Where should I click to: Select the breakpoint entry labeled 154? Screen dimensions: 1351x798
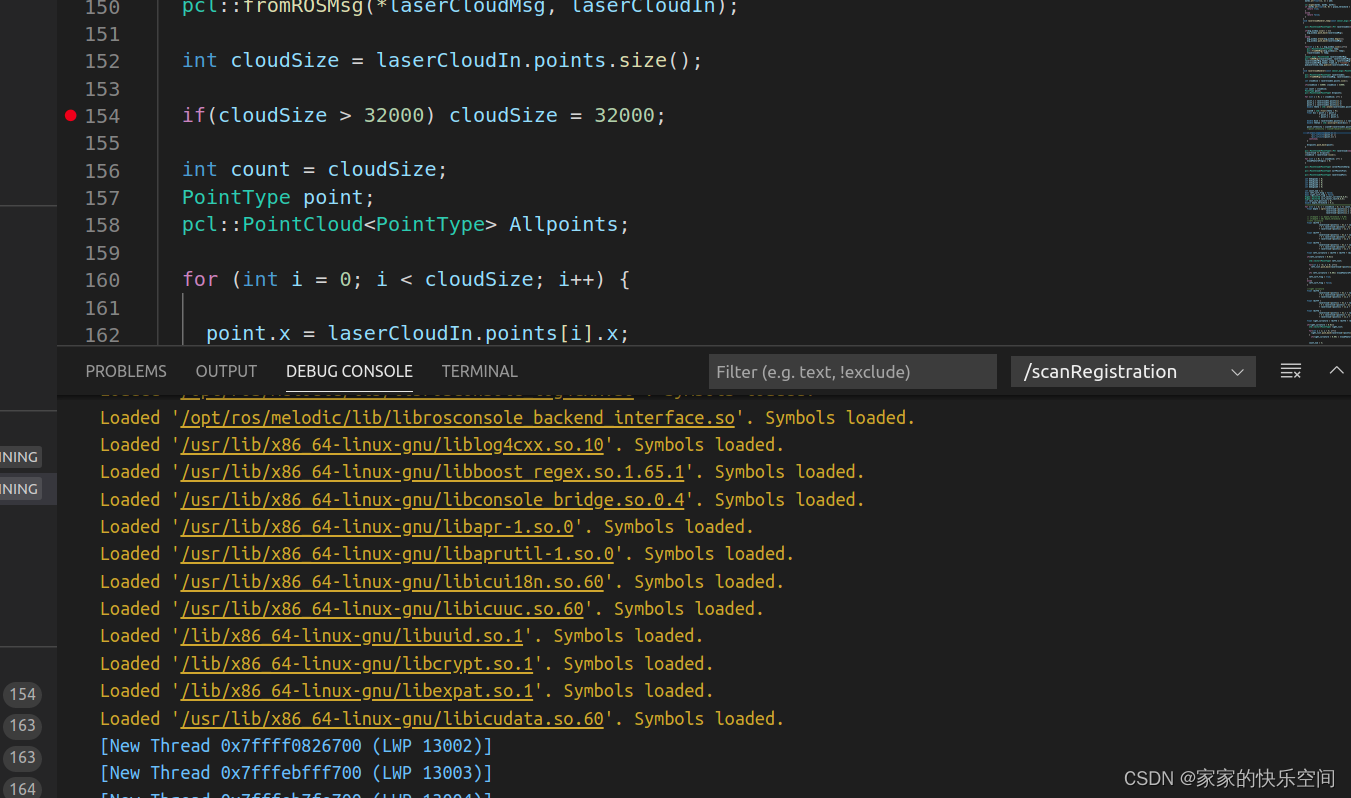coord(22,694)
